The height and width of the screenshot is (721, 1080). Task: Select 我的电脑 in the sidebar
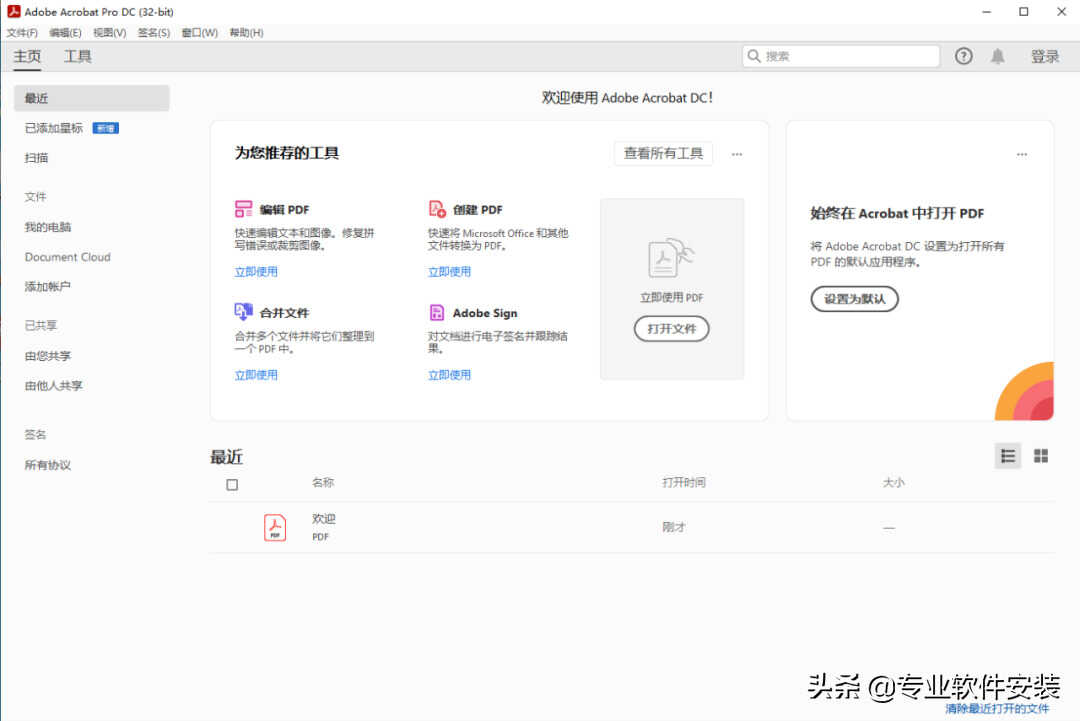48,227
